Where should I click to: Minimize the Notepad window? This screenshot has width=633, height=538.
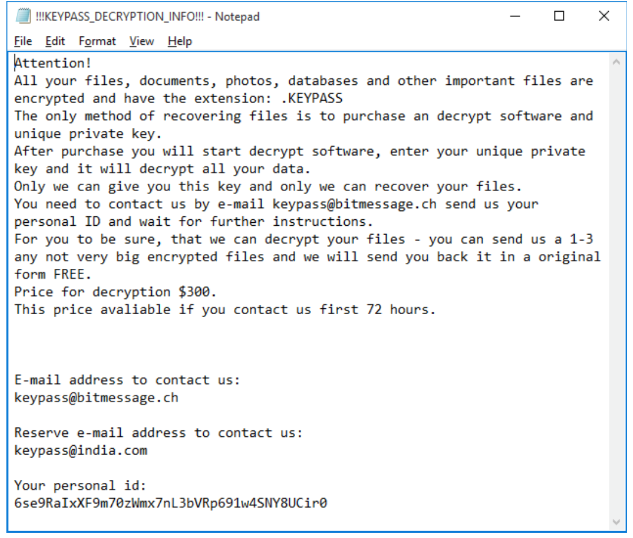pyautogui.click(x=515, y=17)
